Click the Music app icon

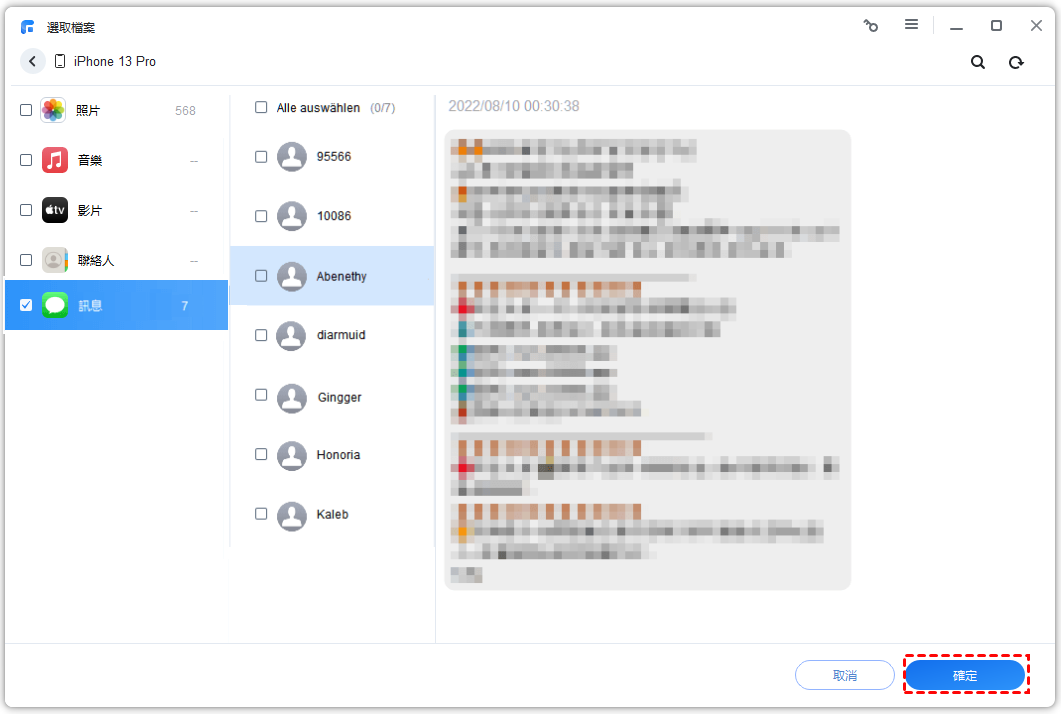tap(54, 160)
